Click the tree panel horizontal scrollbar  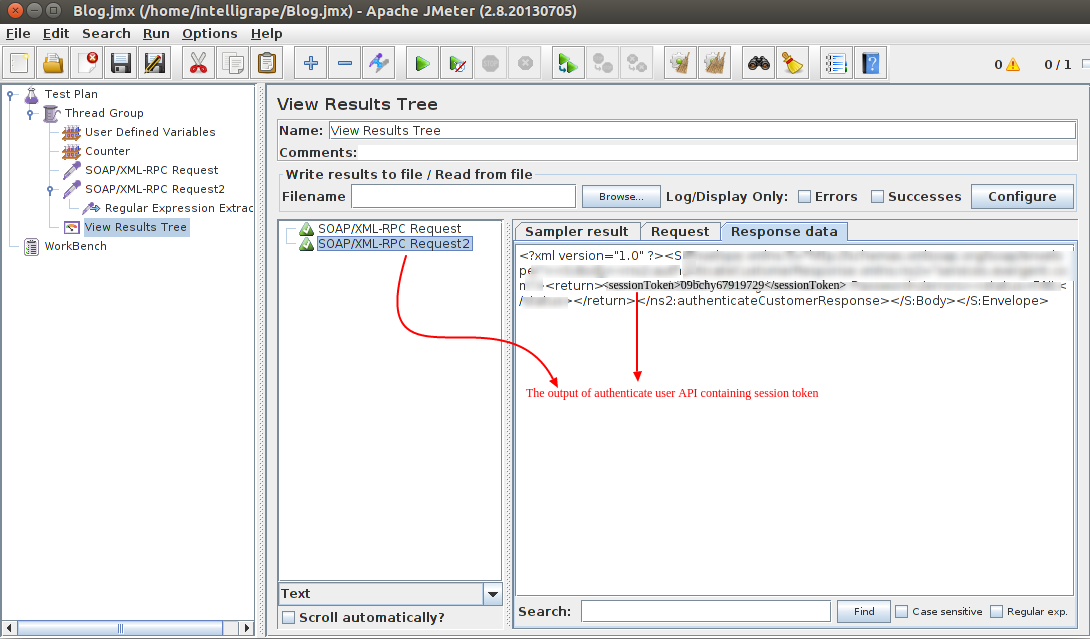120,628
